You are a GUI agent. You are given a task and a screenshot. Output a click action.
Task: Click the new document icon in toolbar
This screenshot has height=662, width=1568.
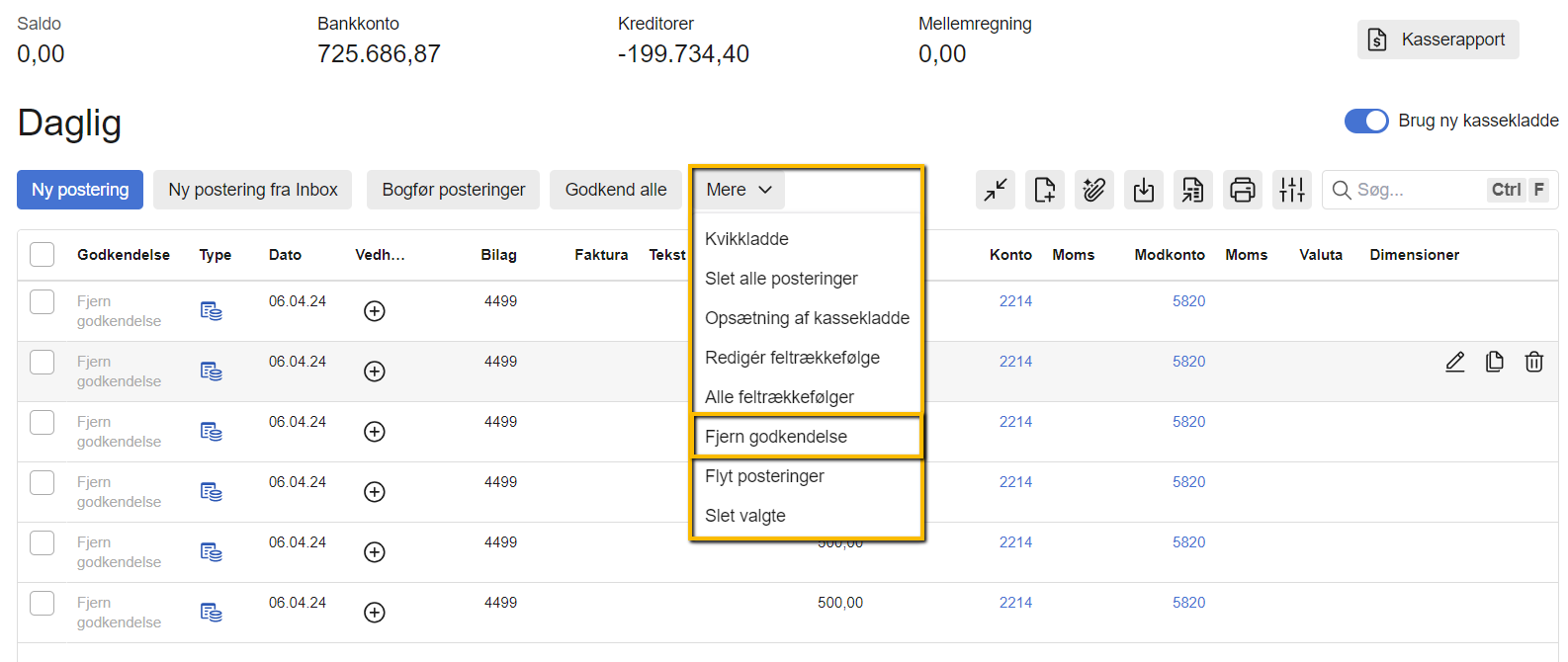1045,190
